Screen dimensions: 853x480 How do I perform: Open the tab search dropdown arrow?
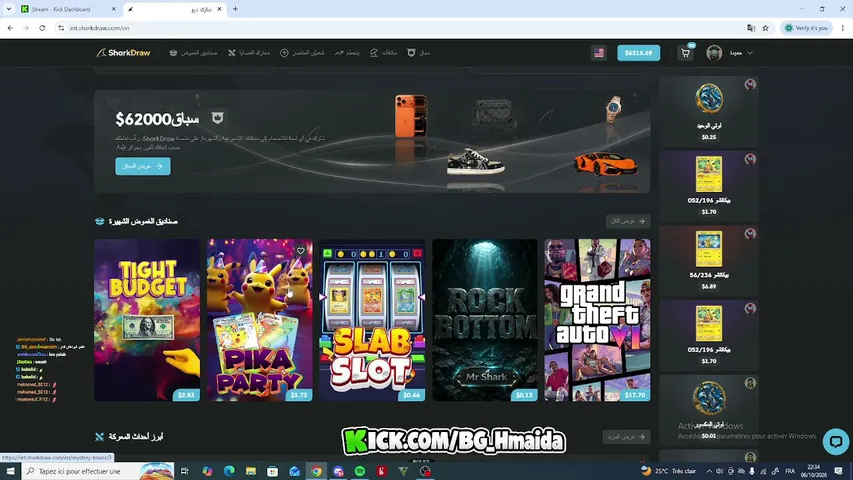(9, 9)
